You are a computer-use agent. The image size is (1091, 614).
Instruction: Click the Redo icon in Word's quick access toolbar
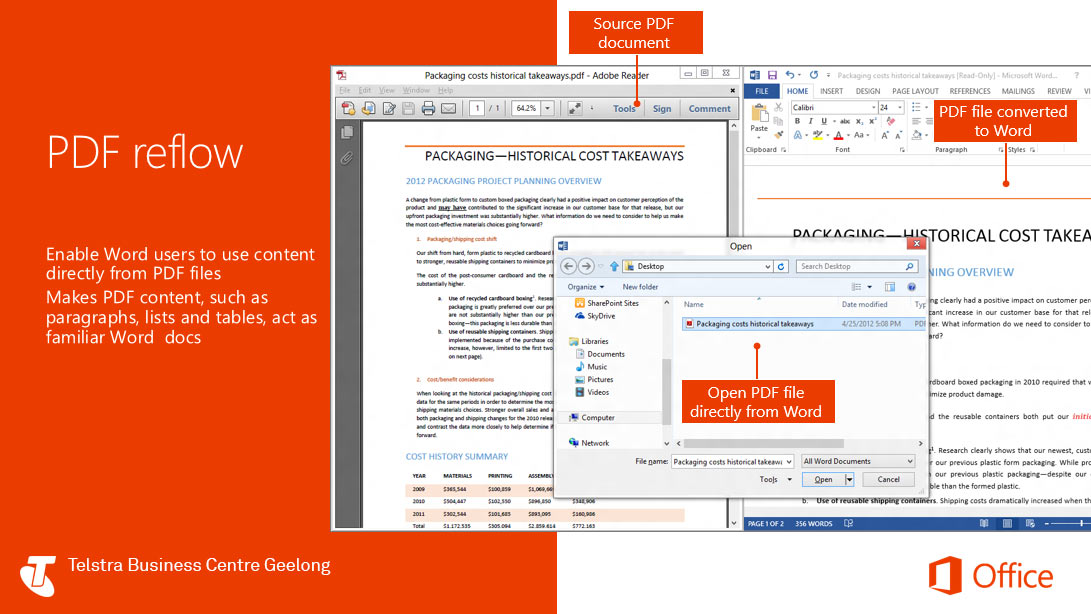pos(813,75)
